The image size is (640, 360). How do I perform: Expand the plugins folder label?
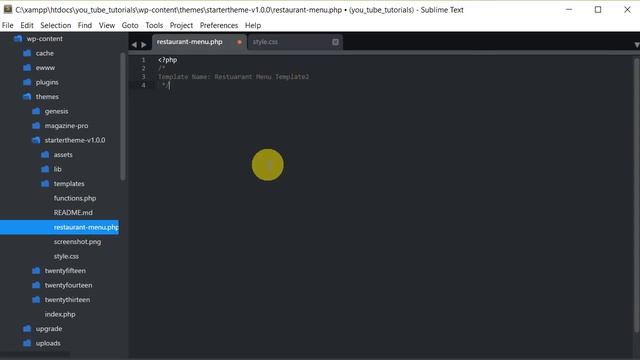[47, 82]
